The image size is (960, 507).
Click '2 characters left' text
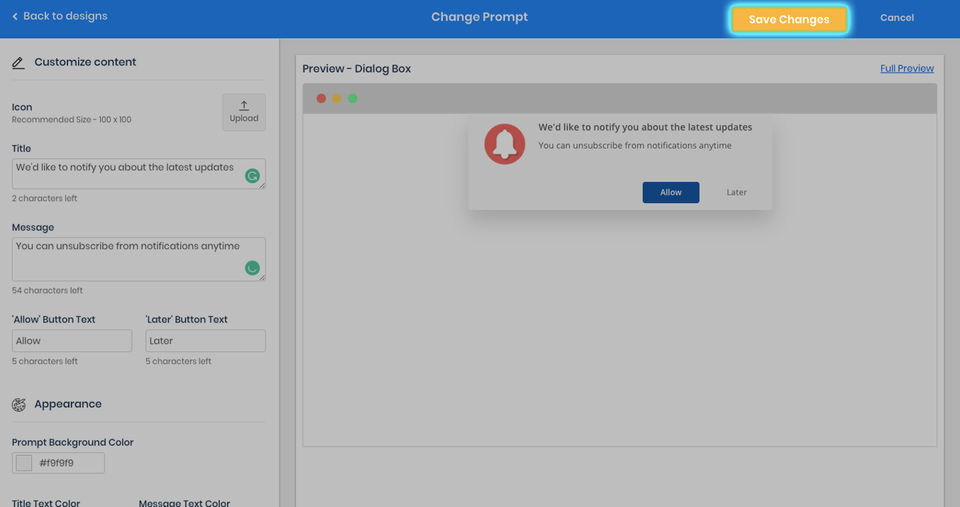(45, 198)
